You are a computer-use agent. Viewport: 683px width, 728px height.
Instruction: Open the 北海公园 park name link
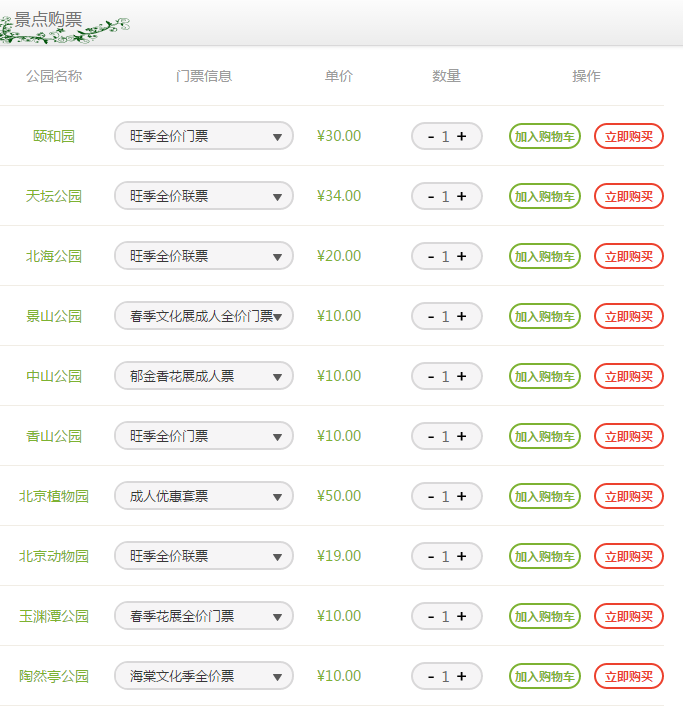coord(54,256)
